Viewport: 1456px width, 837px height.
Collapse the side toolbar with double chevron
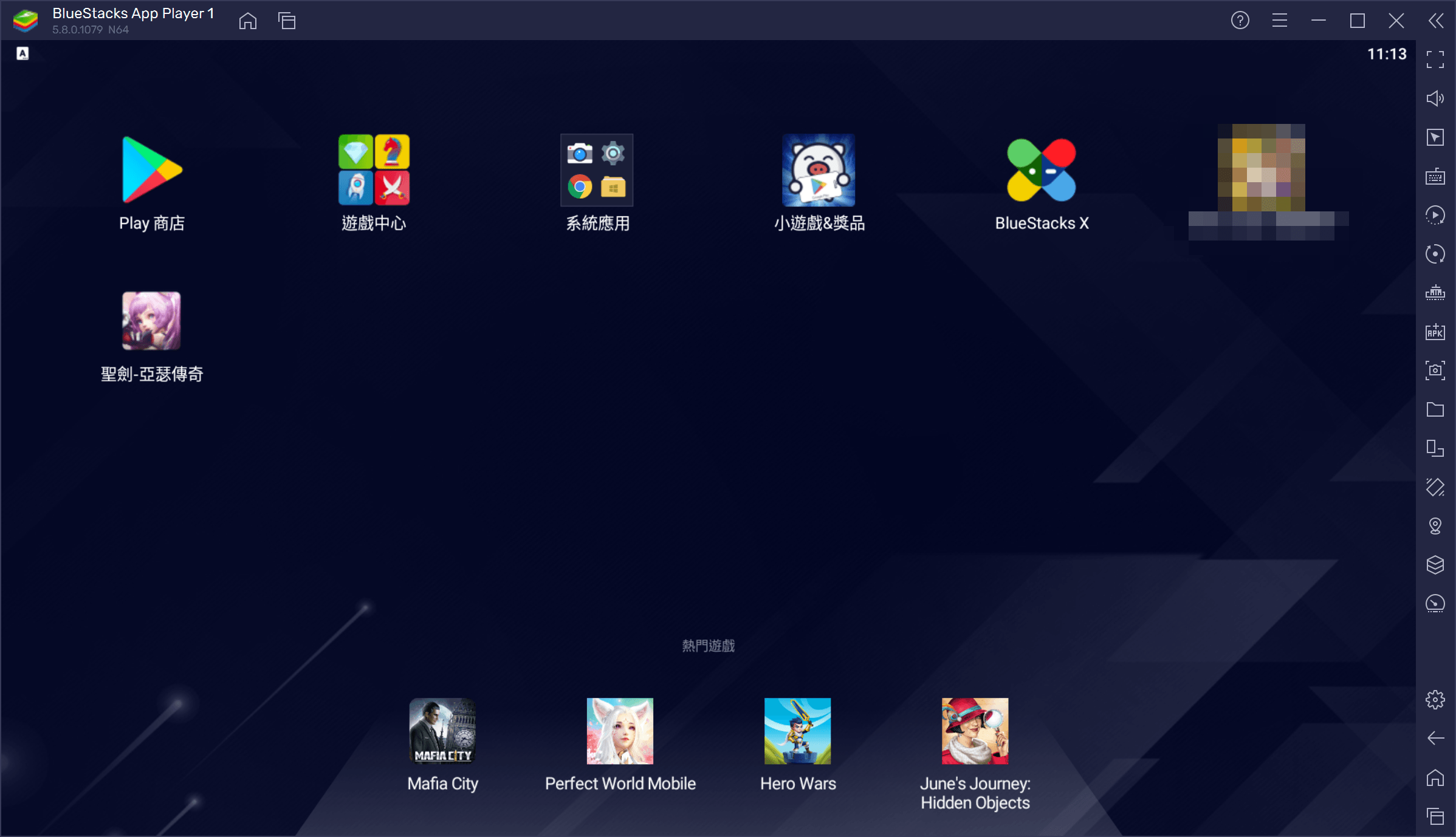click(1436, 21)
